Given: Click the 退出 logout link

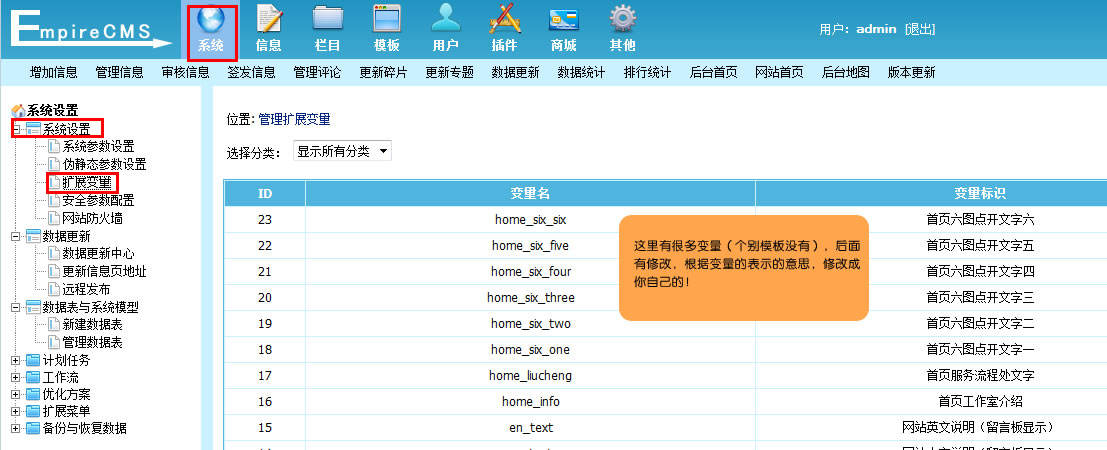Looking at the screenshot, I should [x=920, y=29].
